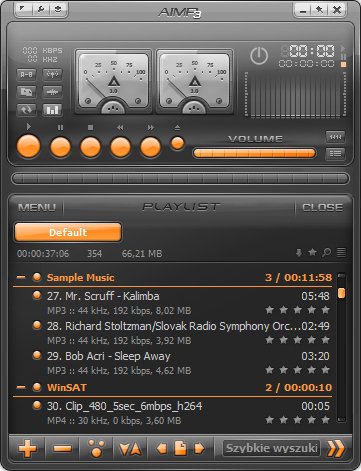361x471 pixels.
Task: Skip to the next track
Action: point(150,147)
